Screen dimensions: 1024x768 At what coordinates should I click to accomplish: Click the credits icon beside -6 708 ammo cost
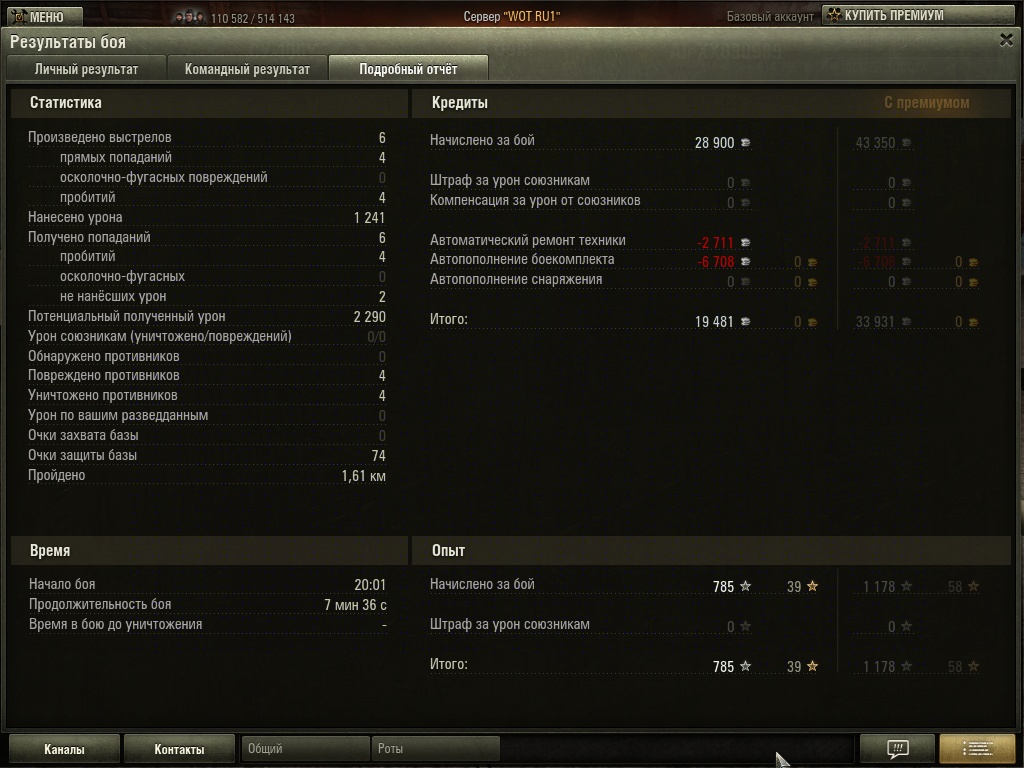pyautogui.click(x=745, y=263)
